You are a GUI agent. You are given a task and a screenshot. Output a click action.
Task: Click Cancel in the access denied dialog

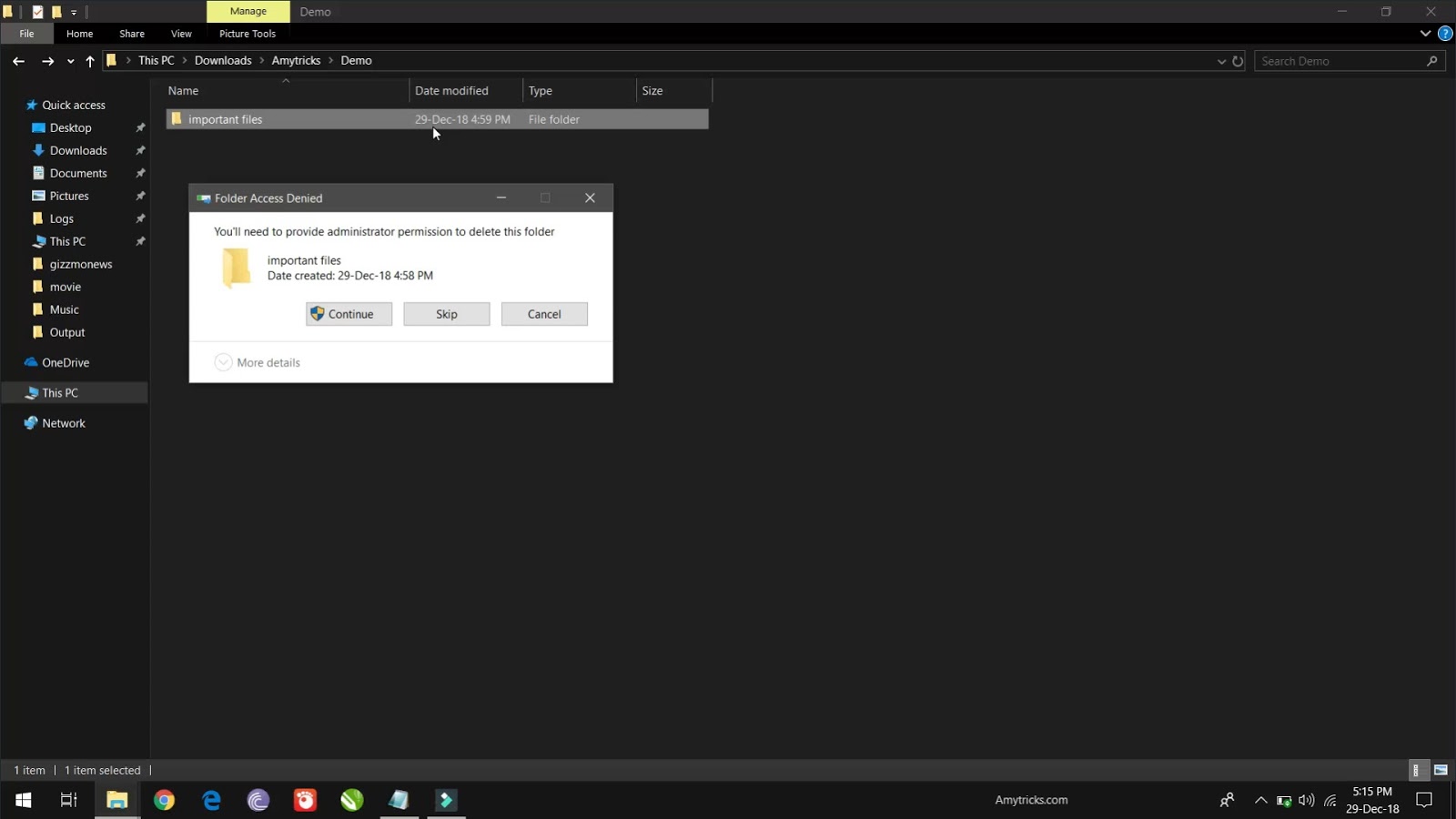(544, 314)
